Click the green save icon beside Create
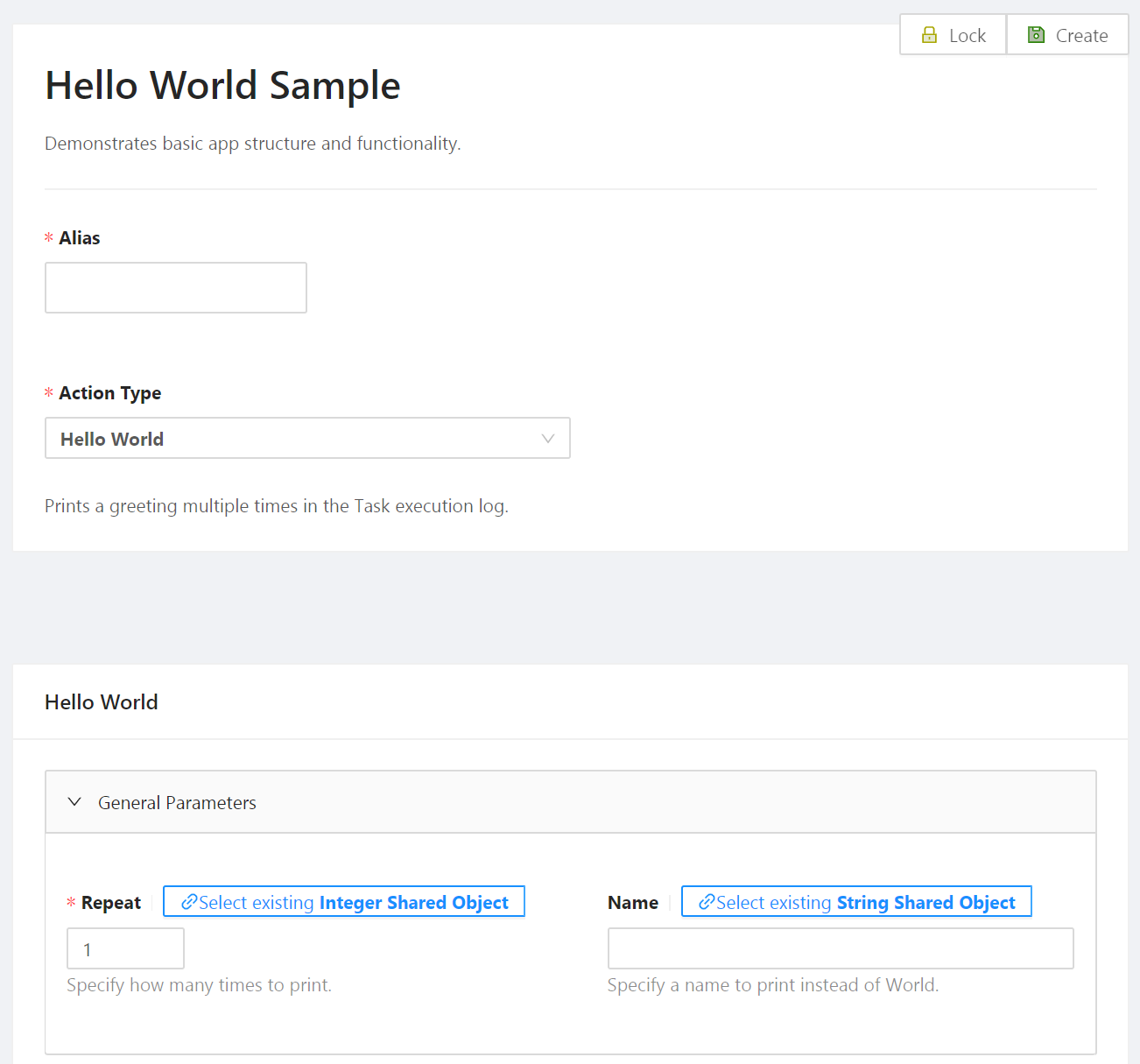 [x=1036, y=35]
